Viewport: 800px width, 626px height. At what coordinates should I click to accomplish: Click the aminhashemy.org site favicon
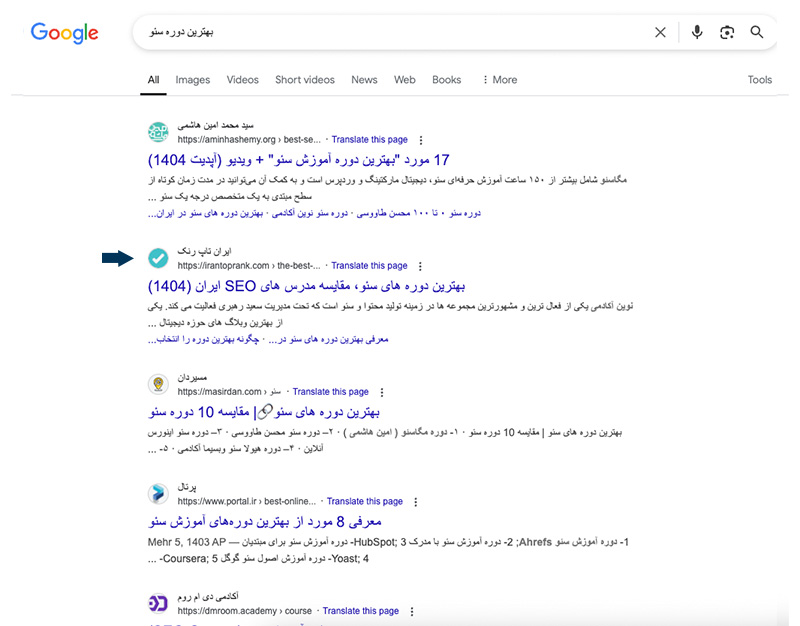click(x=158, y=132)
